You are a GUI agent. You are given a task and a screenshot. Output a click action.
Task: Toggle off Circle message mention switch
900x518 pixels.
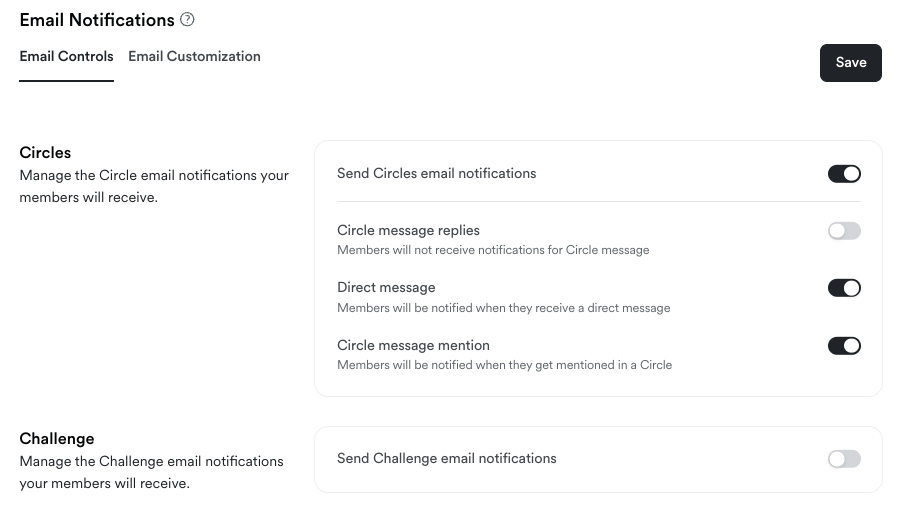pos(844,346)
